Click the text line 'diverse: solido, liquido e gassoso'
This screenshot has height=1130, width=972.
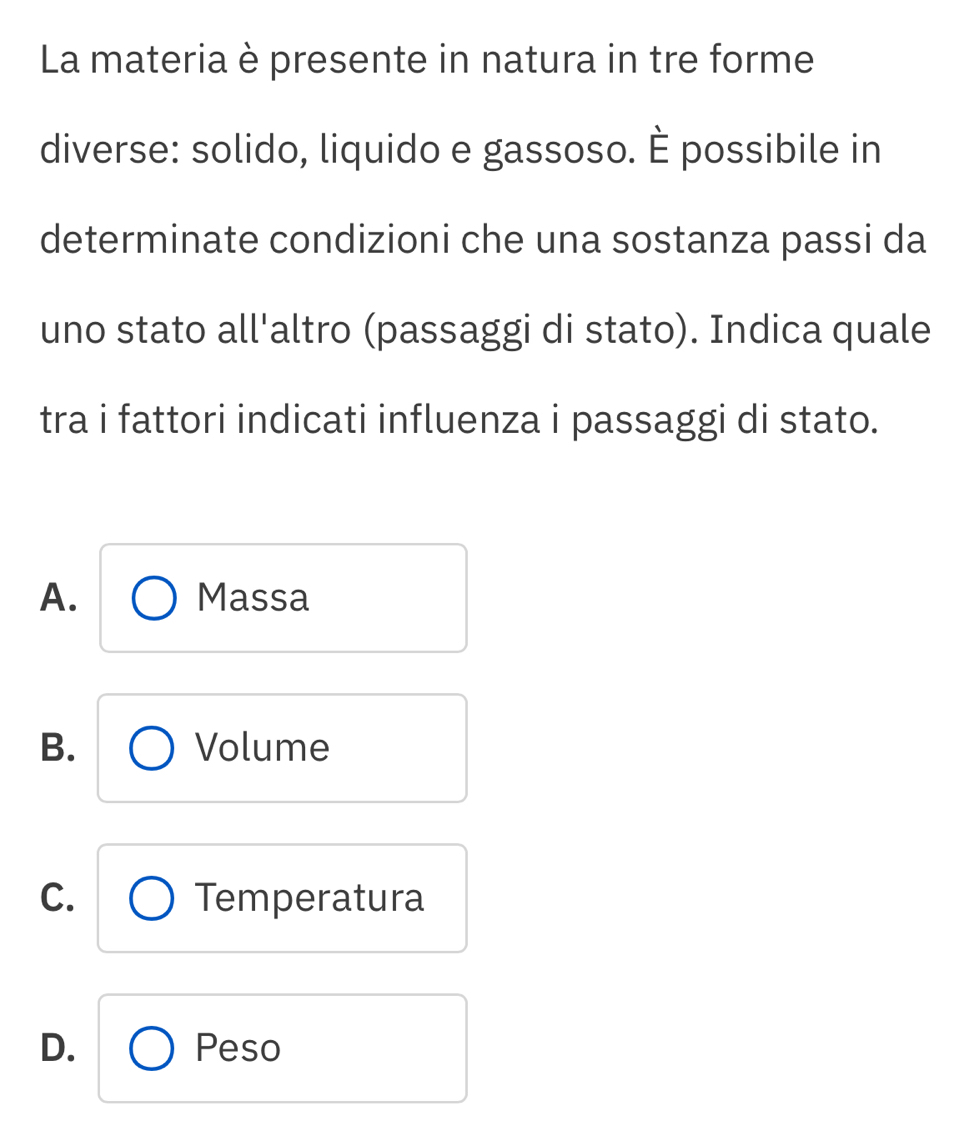pos(461,150)
